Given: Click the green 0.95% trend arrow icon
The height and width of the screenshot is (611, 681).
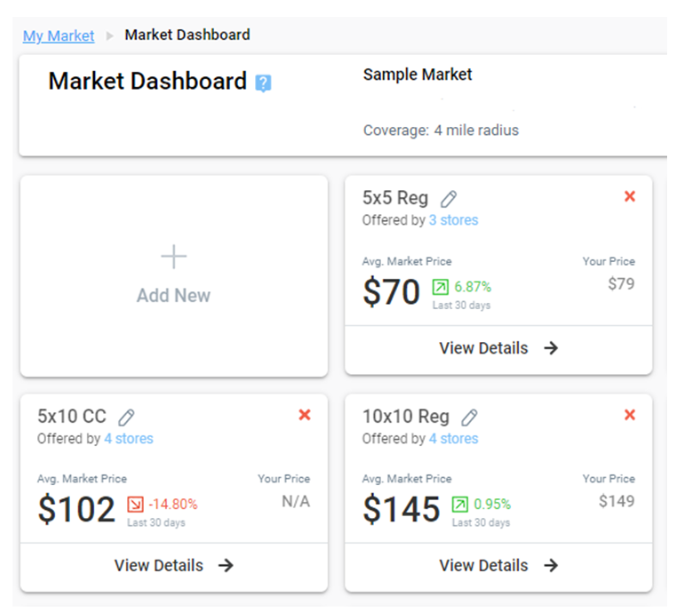Looking at the screenshot, I should 460,504.
